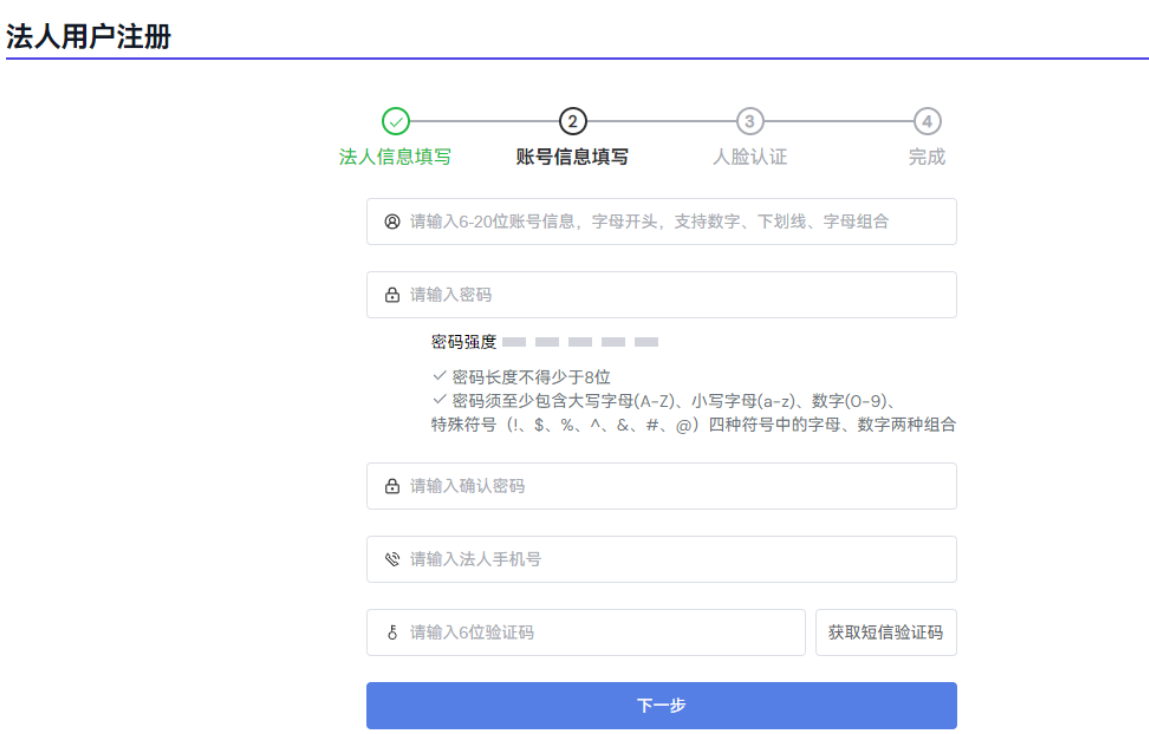Click the user icon in the account field

(x=392, y=222)
